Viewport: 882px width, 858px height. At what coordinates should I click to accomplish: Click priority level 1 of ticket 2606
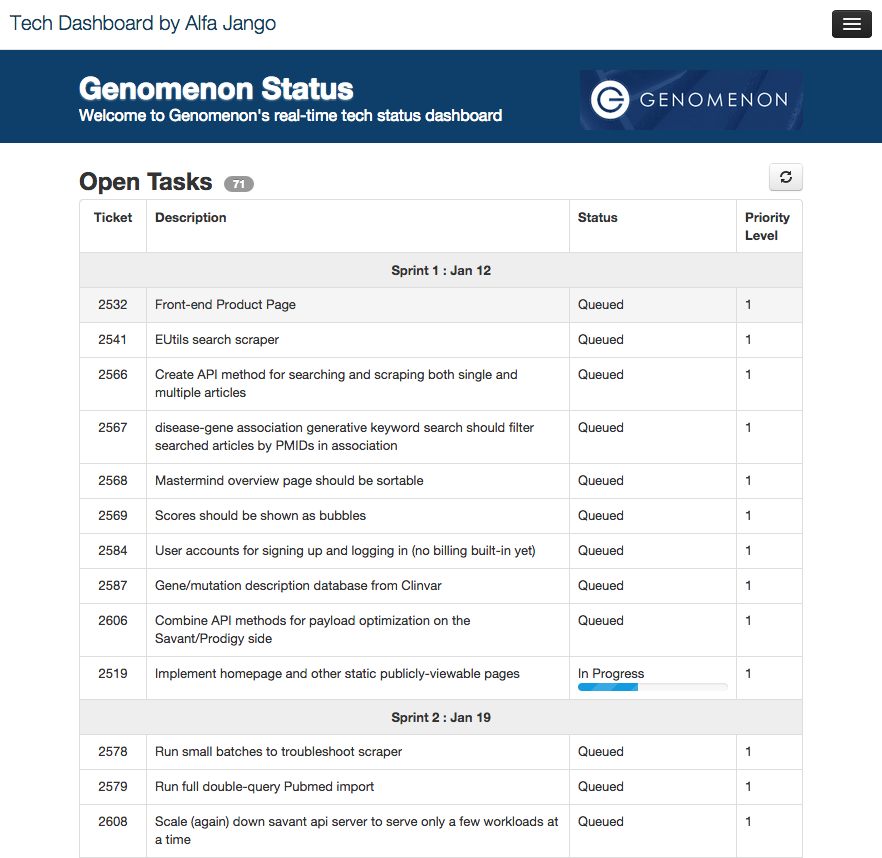(748, 621)
